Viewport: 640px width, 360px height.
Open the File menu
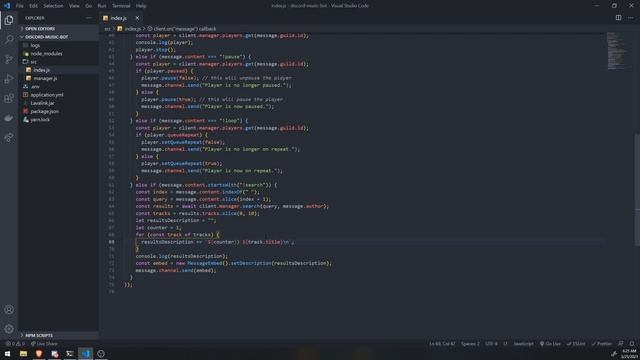20,6
